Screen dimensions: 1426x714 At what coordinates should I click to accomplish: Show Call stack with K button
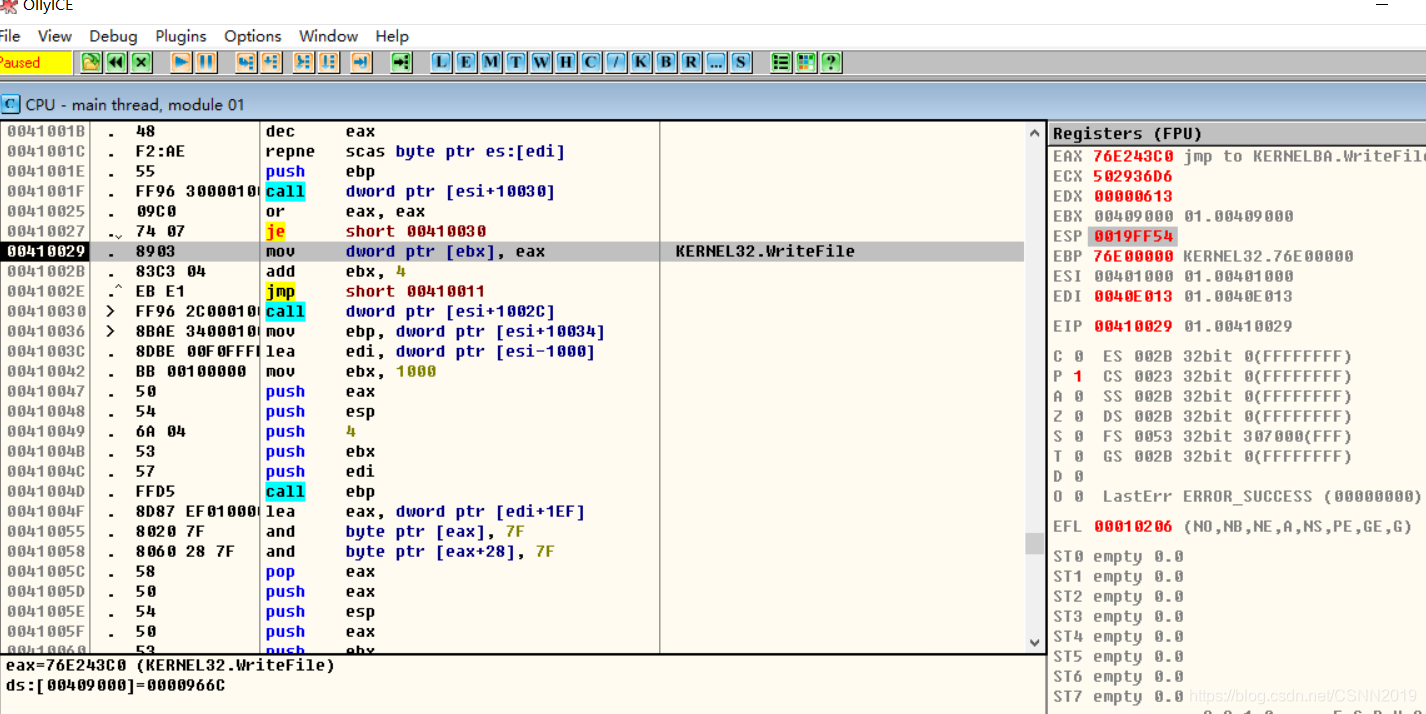[x=641, y=62]
